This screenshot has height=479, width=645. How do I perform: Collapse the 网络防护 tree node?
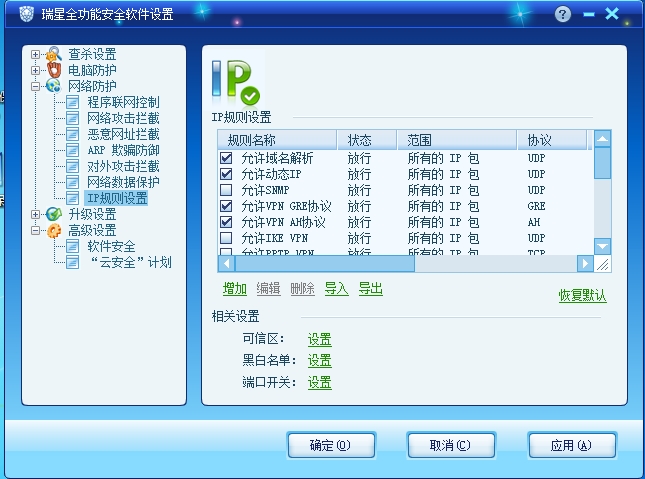click(x=35, y=86)
